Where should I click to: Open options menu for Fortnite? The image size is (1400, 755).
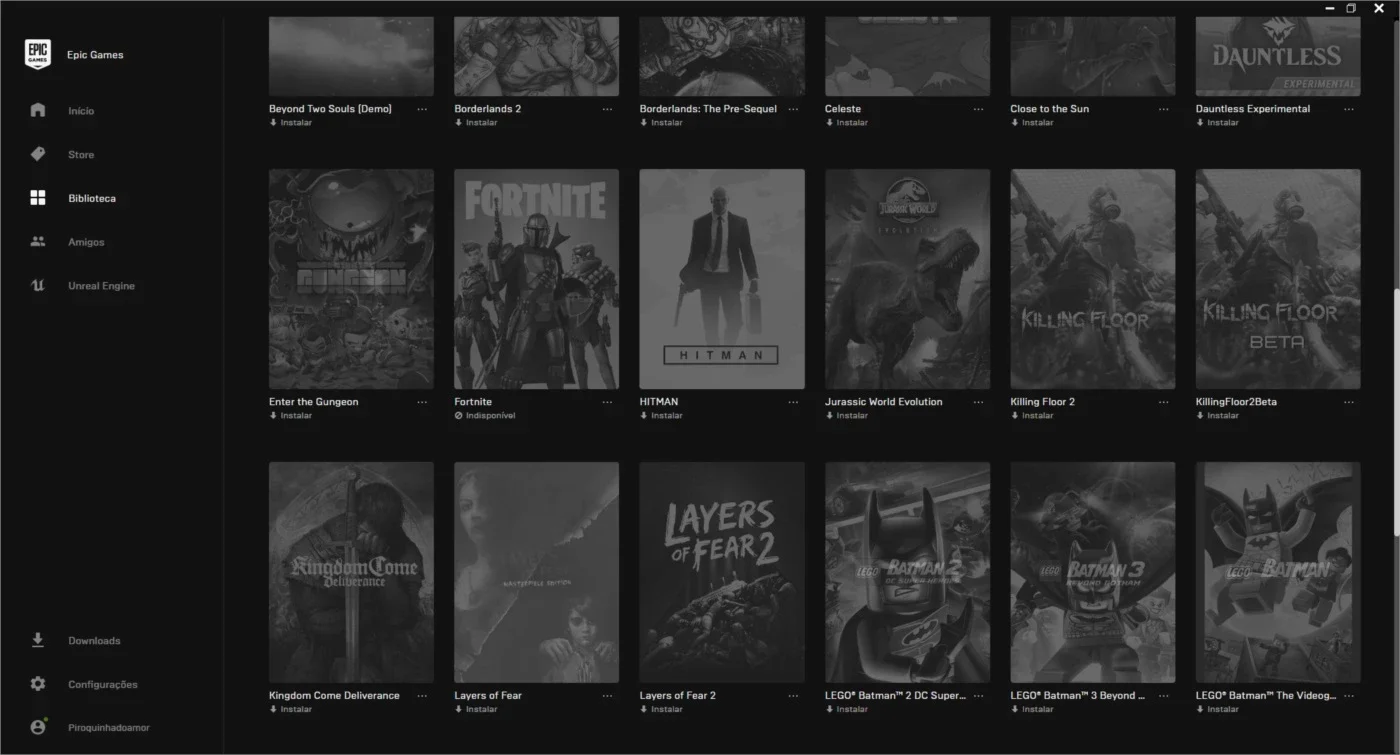pos(607,401)
